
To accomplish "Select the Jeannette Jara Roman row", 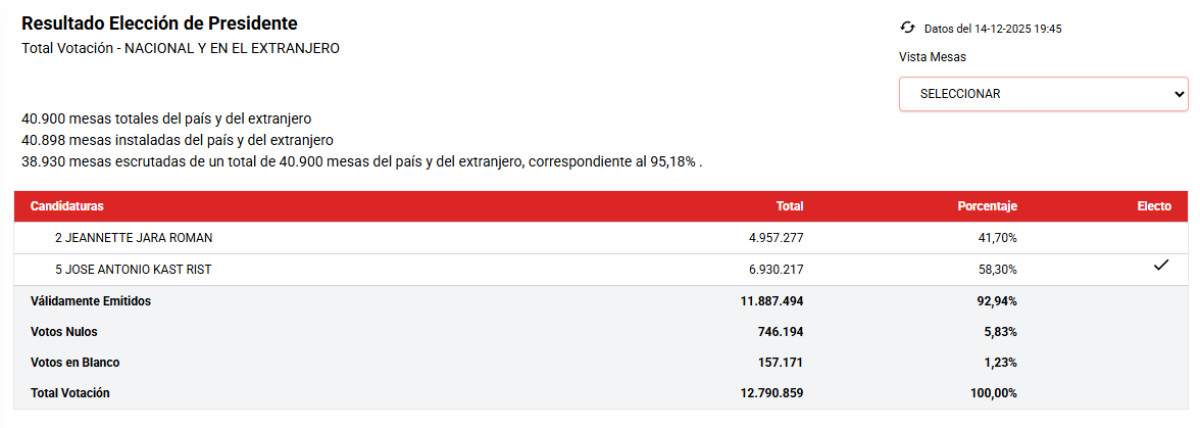I will coord(133,238).
